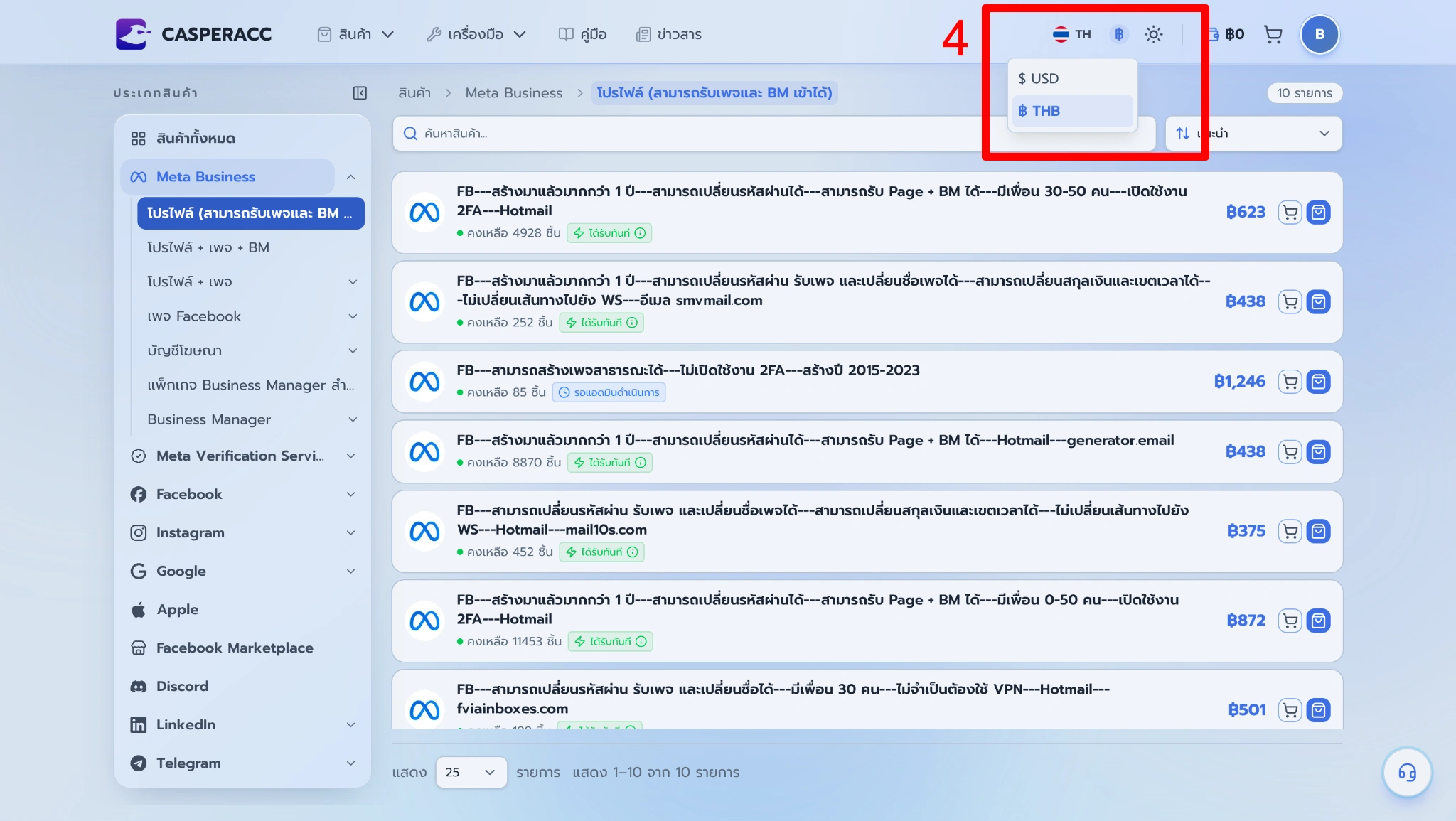Select แพ็กเกจ Business Manager subcategory
1456x821 pixels.
click(x=250, y=385)
